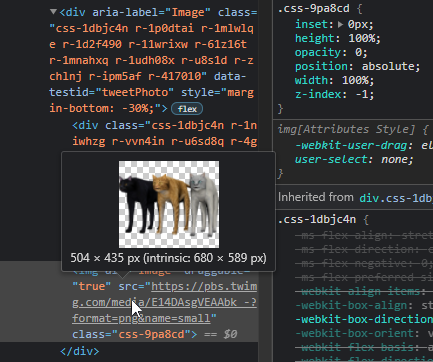The width and height of the screenshot is (433, 362).
Task: Edit the opacity: 0 value
Action: point(360,52)
